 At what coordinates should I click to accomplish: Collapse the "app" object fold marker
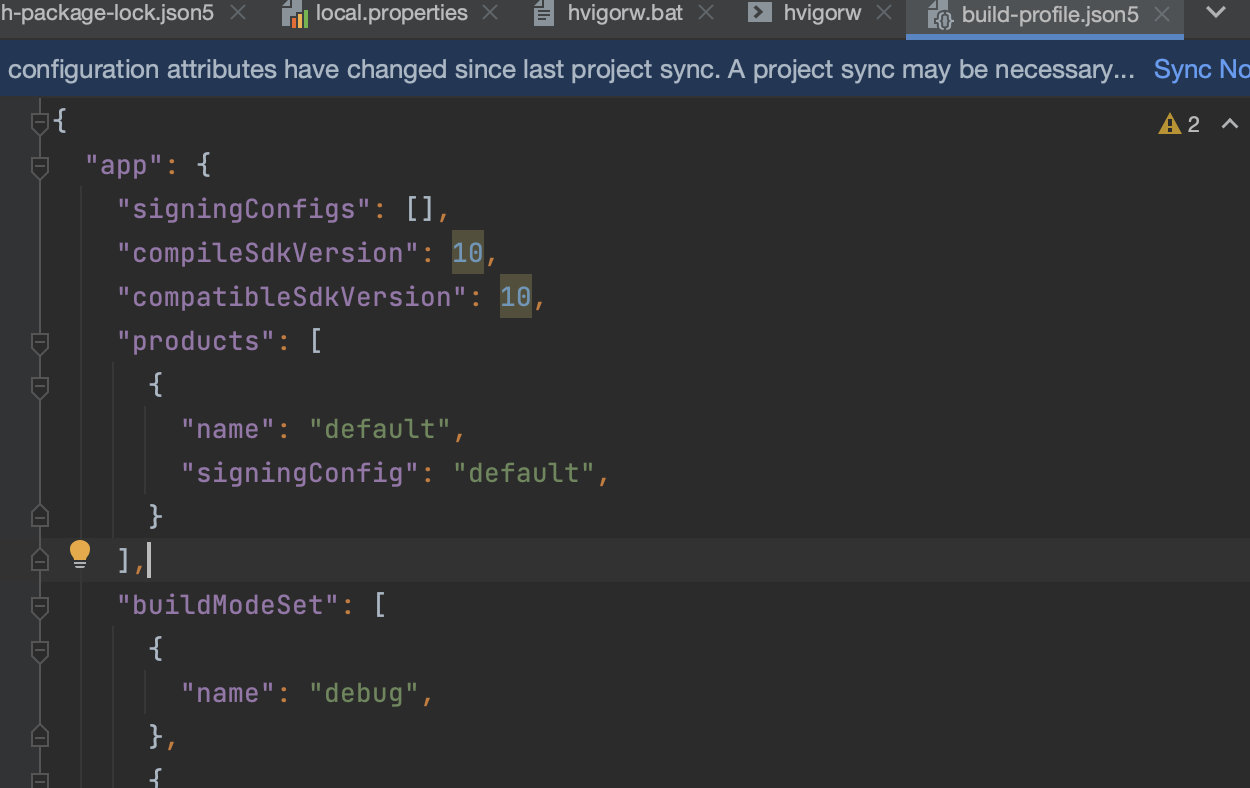[40, 166]
